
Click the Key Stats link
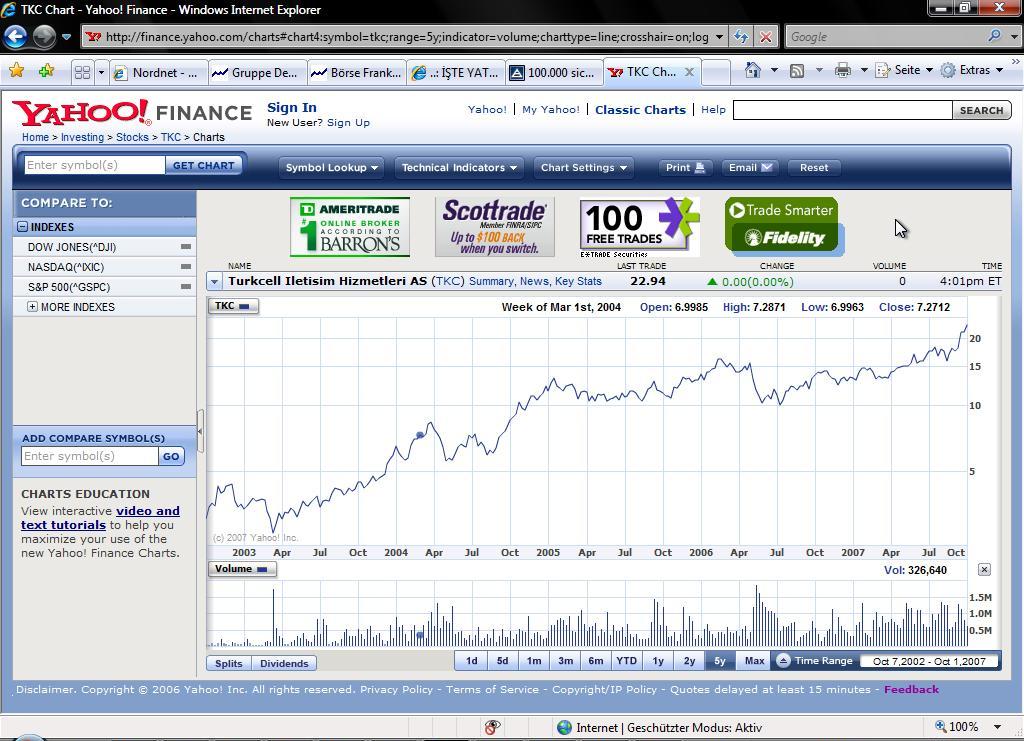pos(578,281)
